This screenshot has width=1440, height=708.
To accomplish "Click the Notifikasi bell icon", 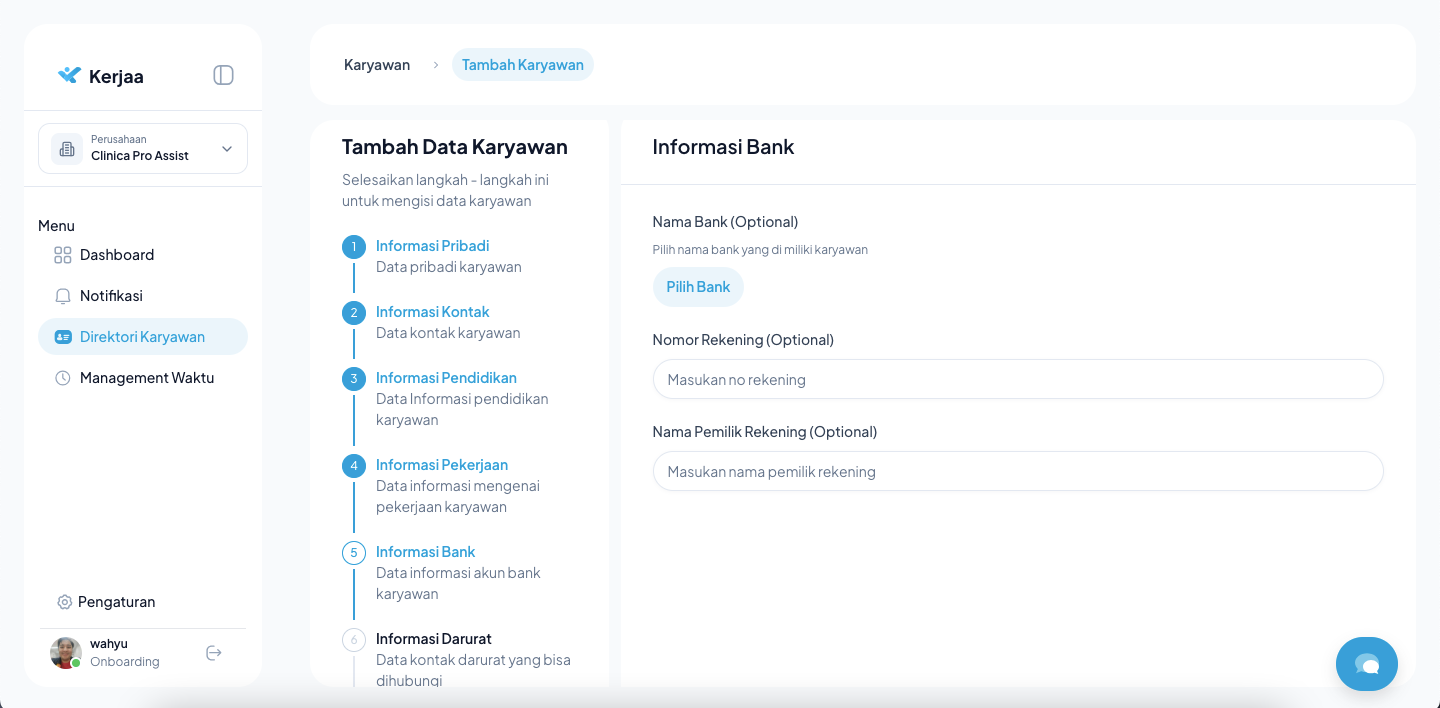I will click(63, 296).
